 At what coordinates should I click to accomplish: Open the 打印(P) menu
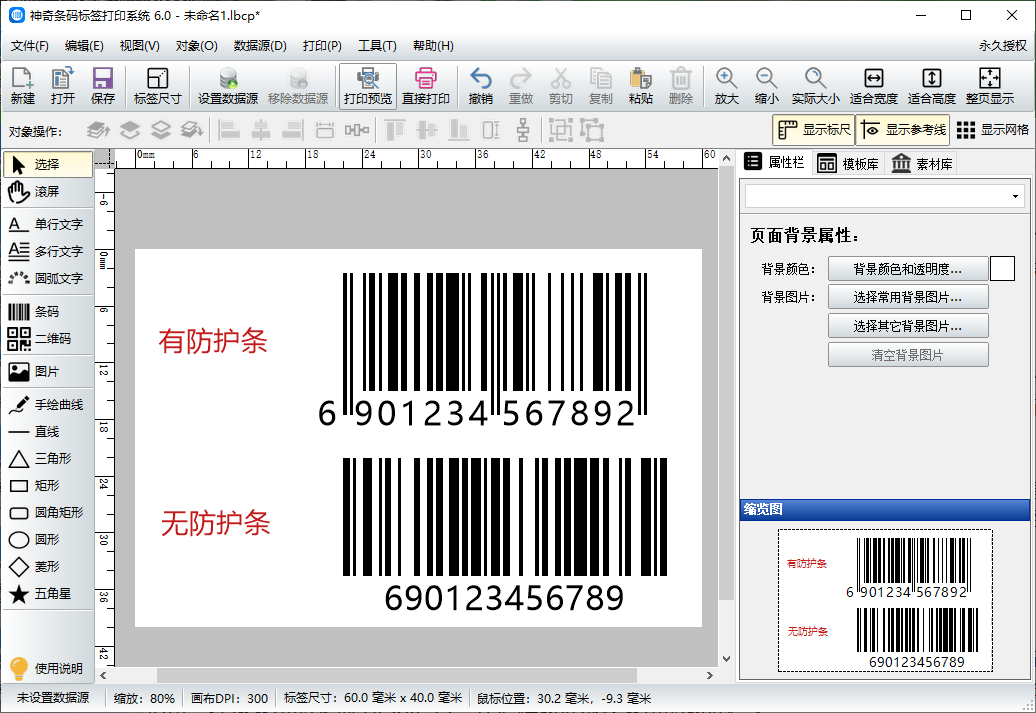(x=322, y=46)
